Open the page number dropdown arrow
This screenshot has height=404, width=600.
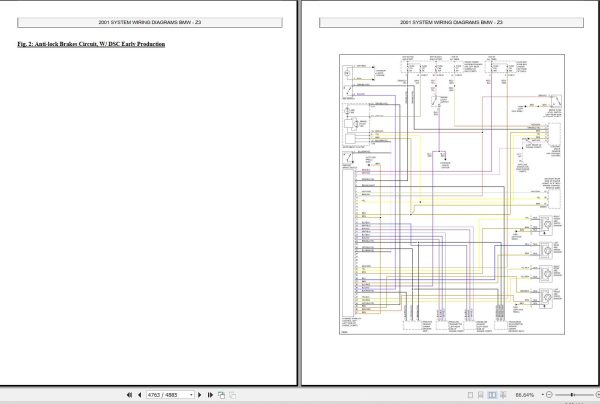[x=191, y=395]
